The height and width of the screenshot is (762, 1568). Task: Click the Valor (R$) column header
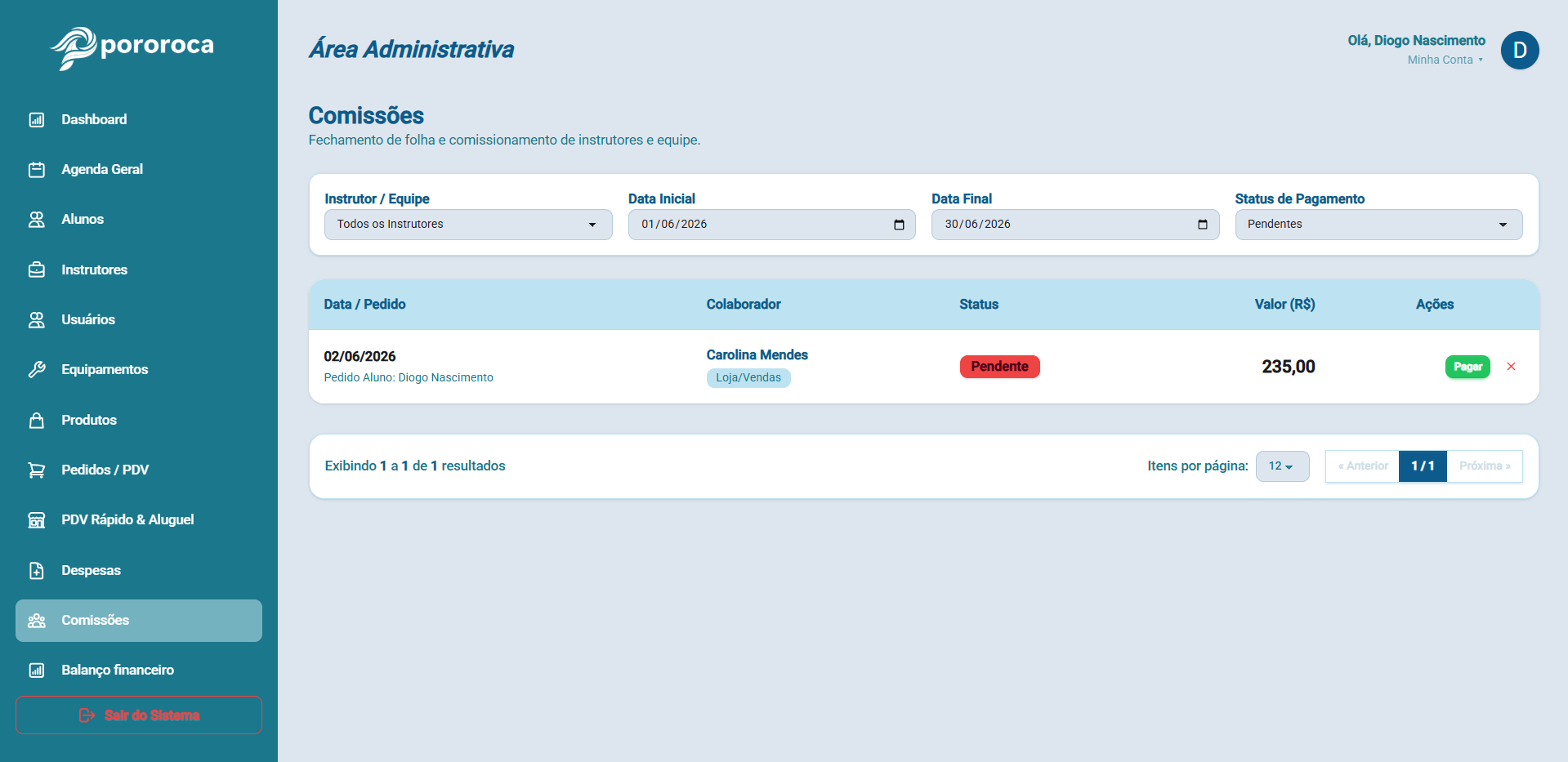point(1284,305)
